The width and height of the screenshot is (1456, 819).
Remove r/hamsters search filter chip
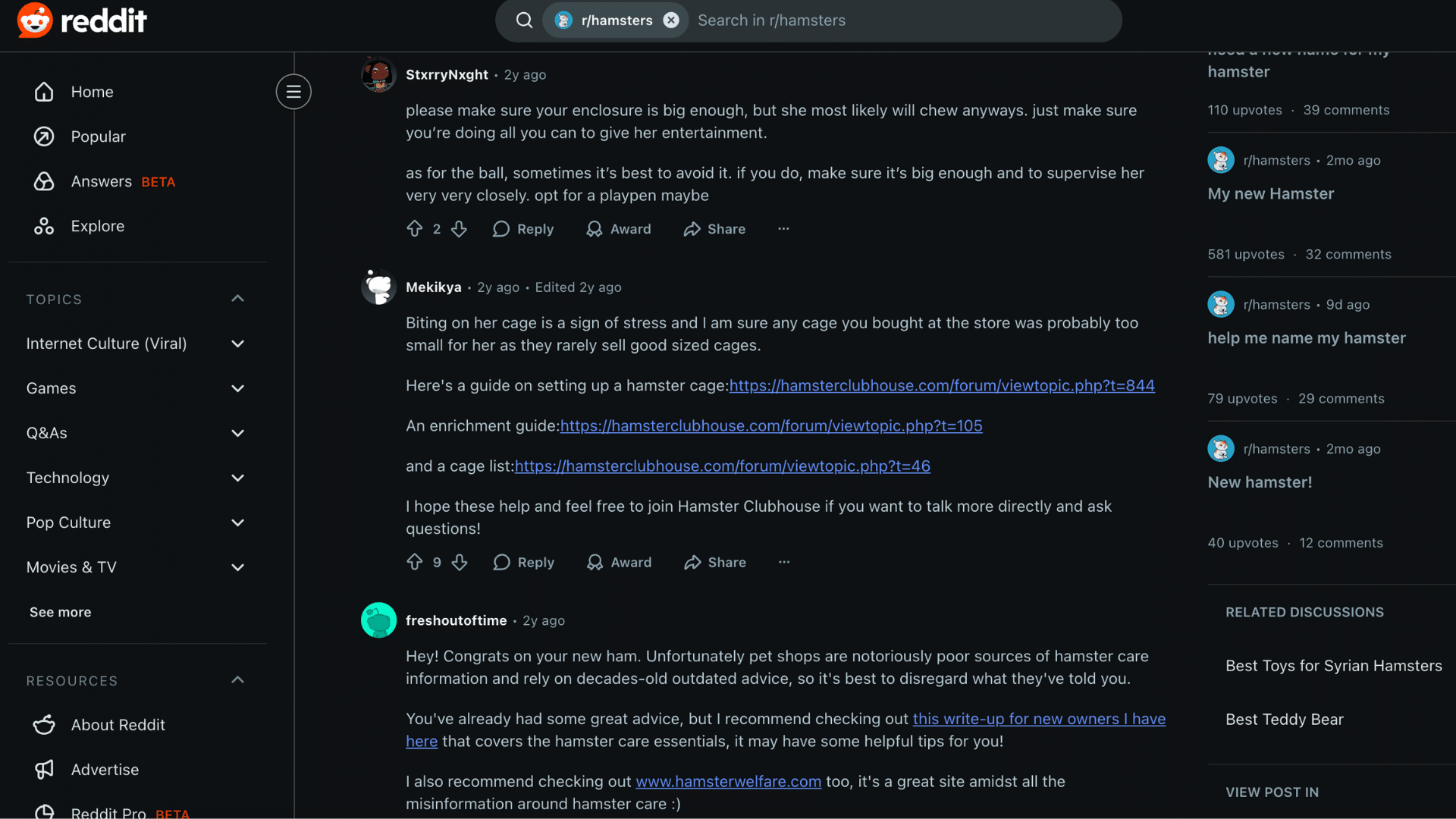[x=671, y=20]
